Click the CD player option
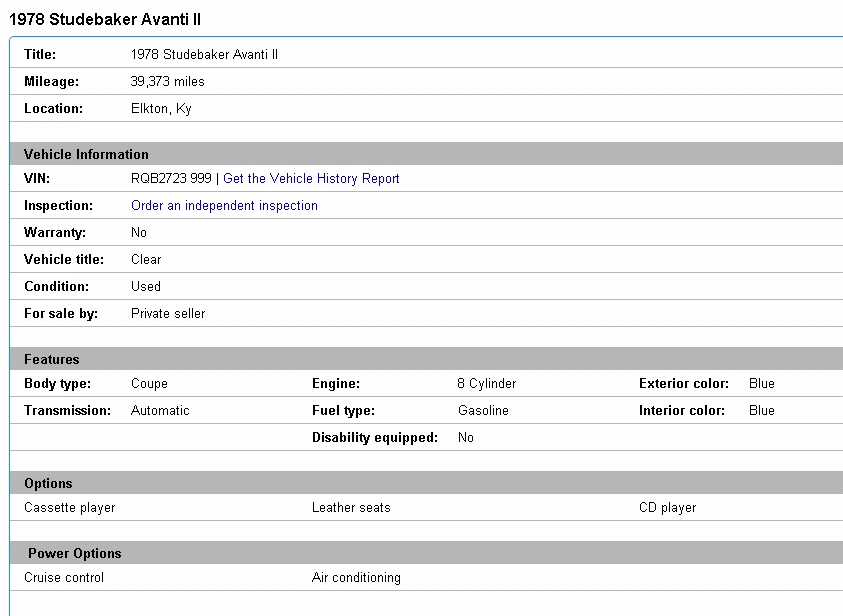843x616 pixels. 667,508
